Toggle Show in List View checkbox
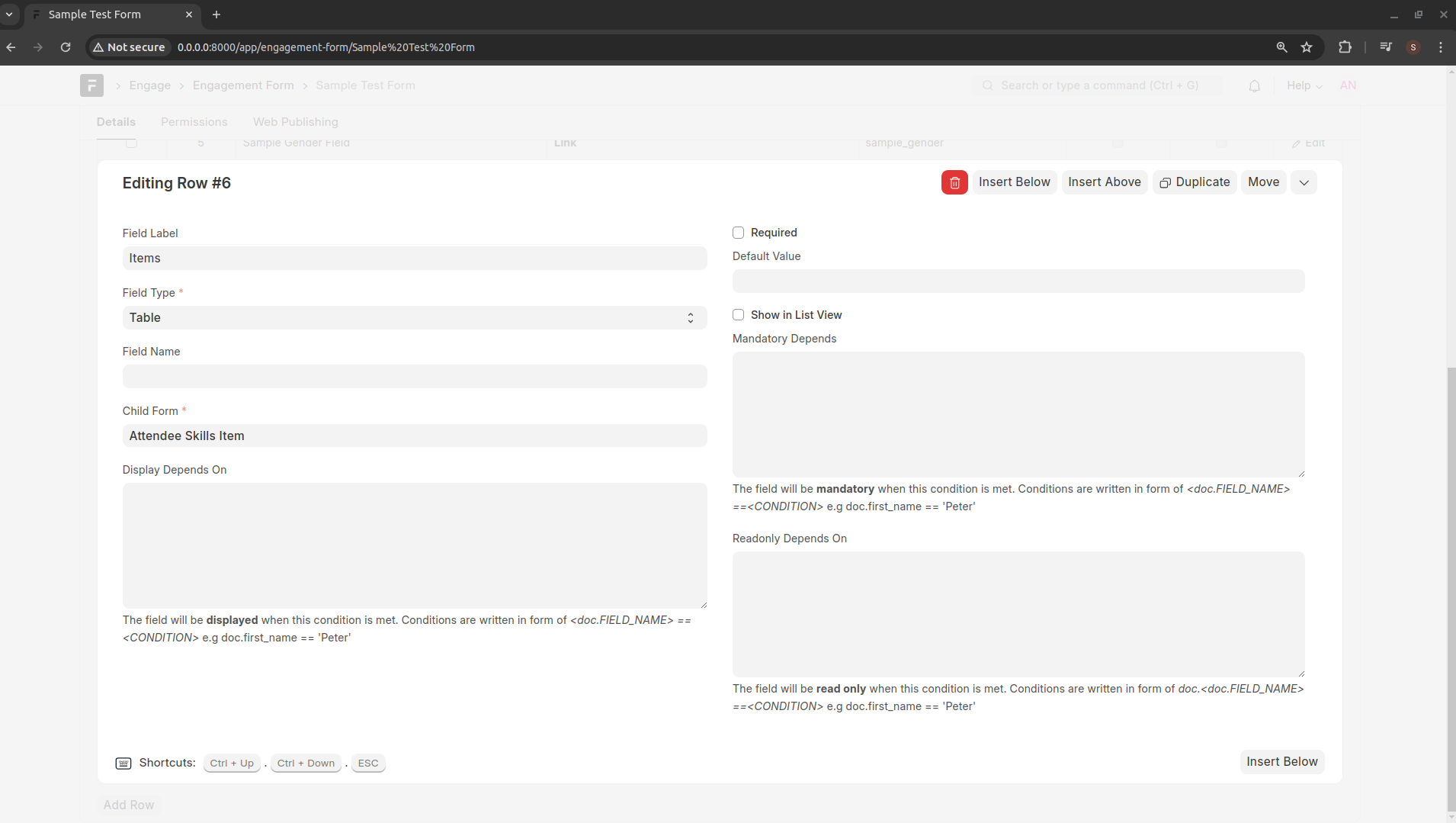Screen dimensions: 1456x823 pyautogui.click(x=738, y=315)
